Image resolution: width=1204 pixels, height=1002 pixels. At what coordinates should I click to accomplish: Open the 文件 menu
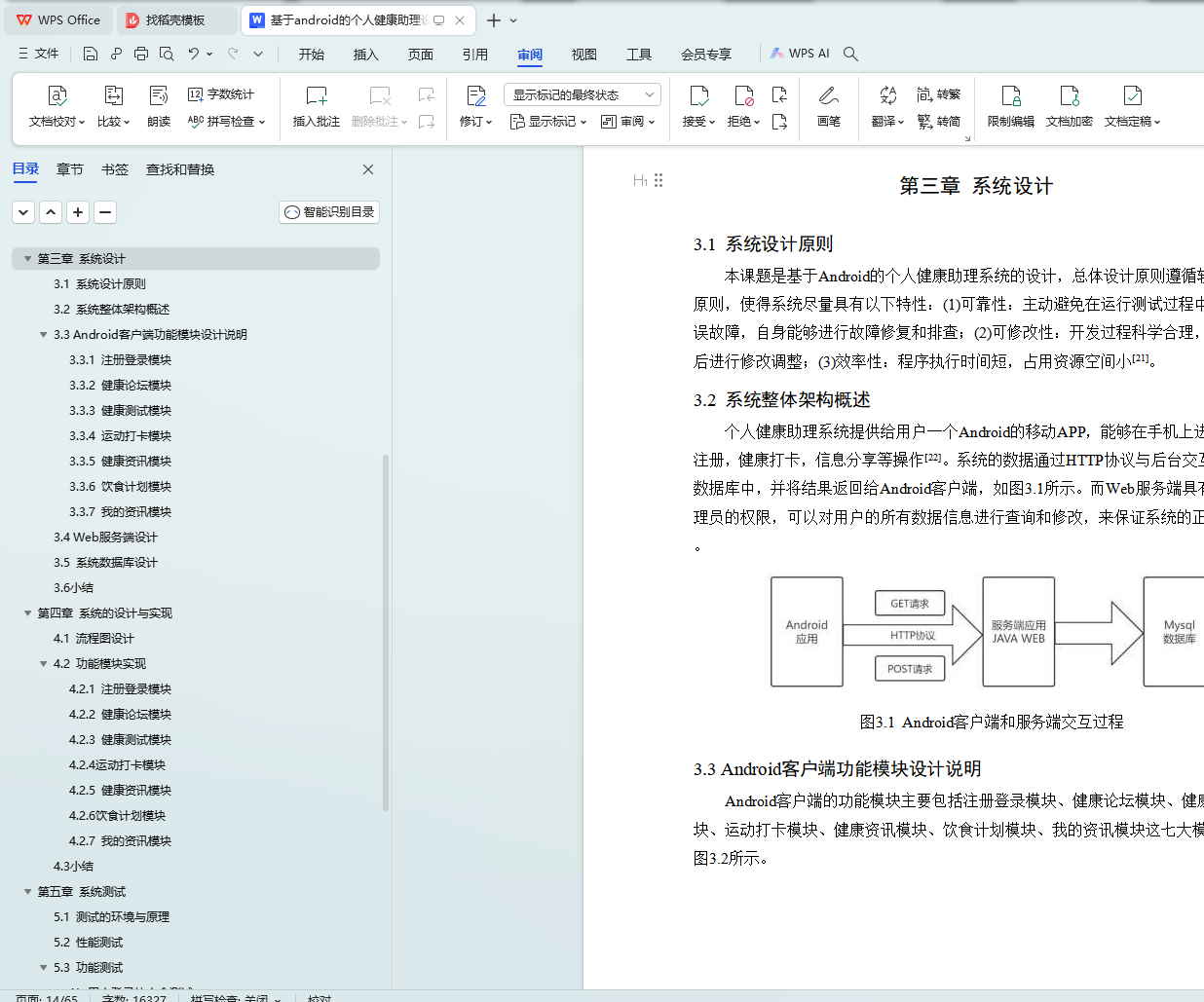(39, 54)
